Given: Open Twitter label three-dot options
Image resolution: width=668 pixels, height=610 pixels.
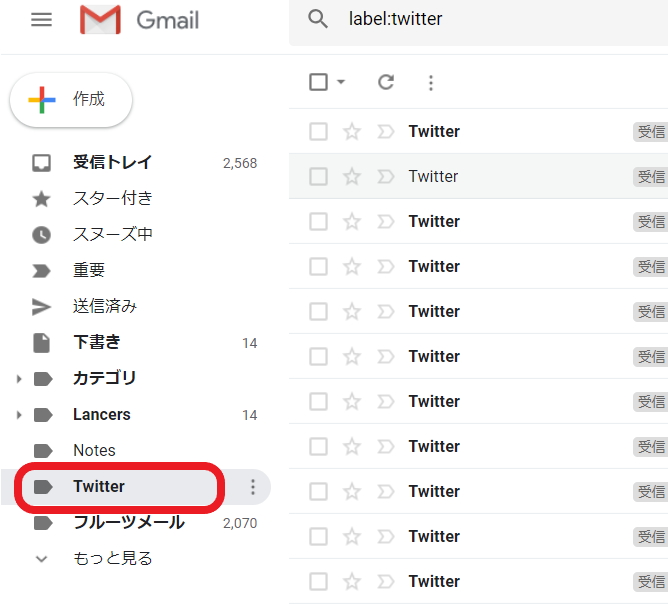Looking at the screenshot, I should [x=253, y=487].
